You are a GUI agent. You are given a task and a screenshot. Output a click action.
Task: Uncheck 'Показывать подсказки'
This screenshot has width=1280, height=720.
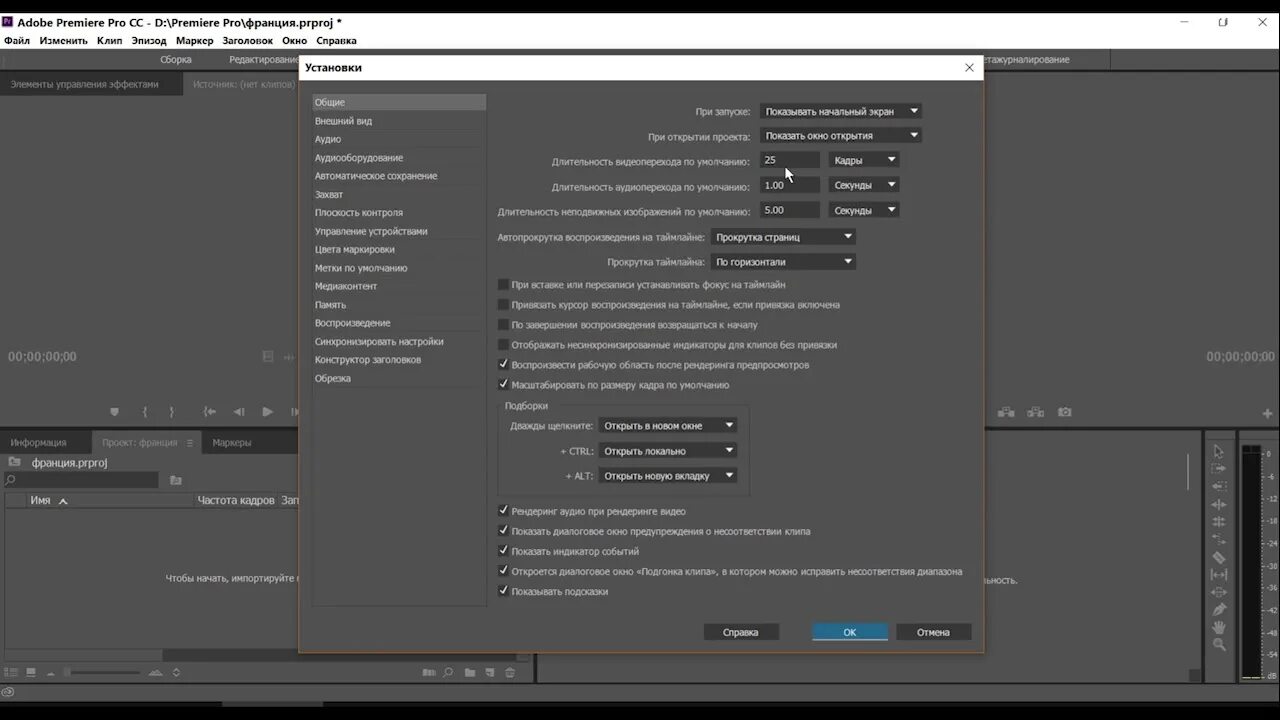pos(503,591)
